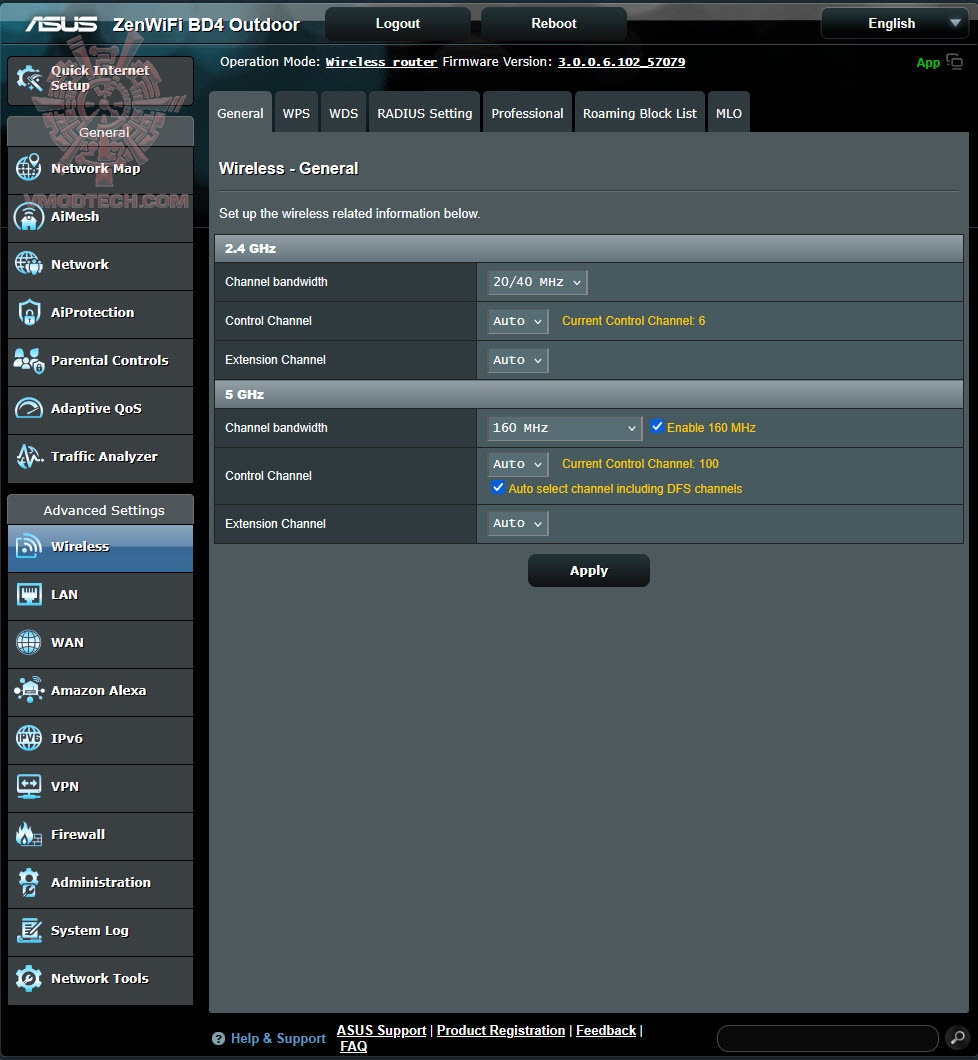The width and height of the screenshot is (978, 1060).
Task: Click the IPv6 icon
Action: (x=28, y=738)
